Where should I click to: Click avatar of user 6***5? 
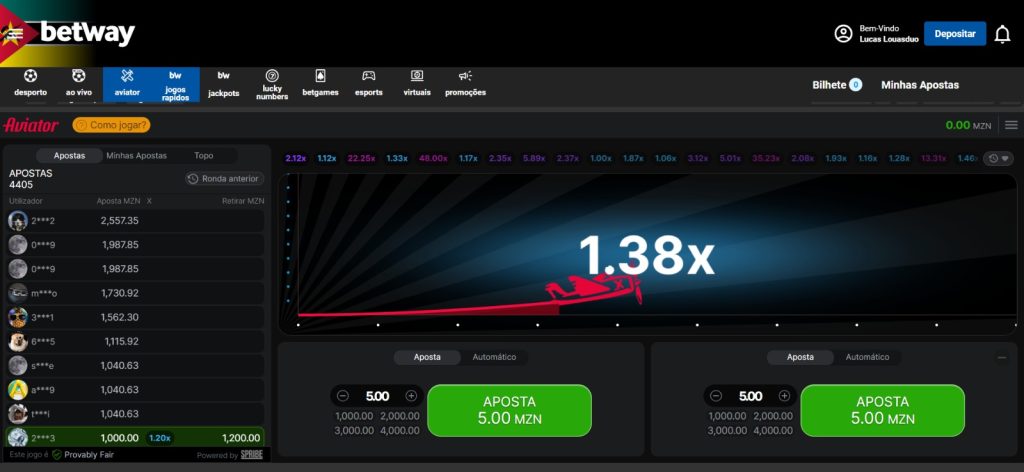18,341
